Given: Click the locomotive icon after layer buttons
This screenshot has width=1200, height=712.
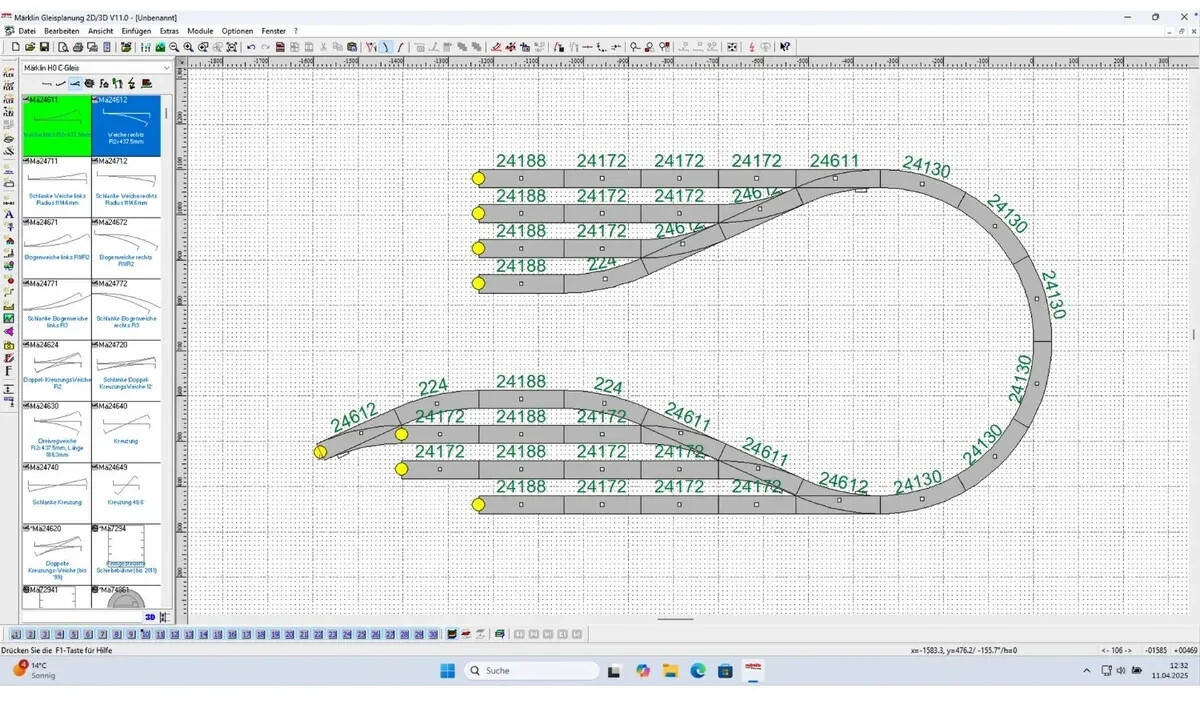Looking at the screenshot, I should click(452, 634).
